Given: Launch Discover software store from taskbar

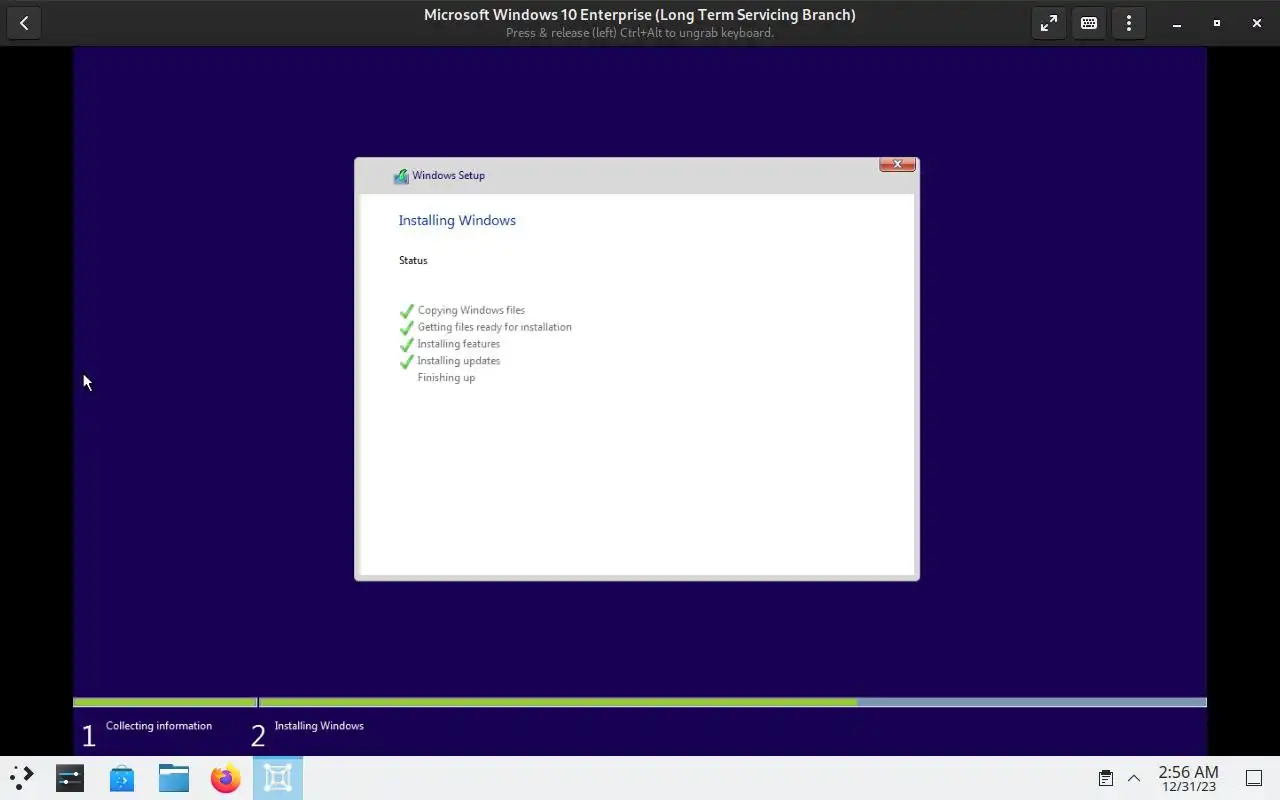Looking at the screenshot, I should tap(122, 778).
